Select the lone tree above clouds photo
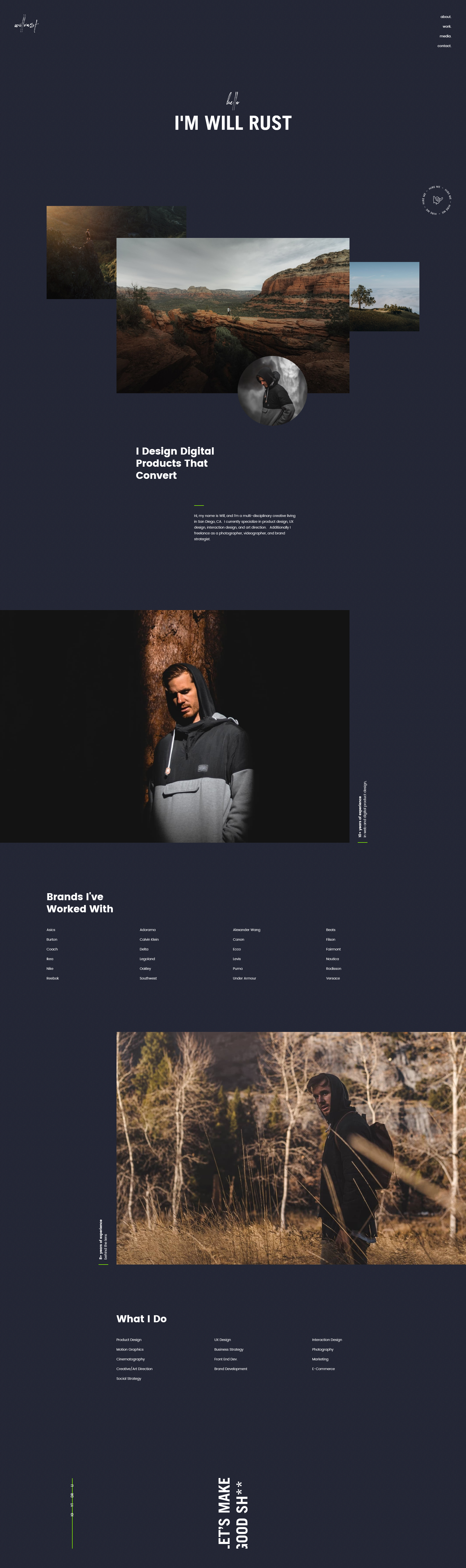The image size is (466, 1568). coord(384,296)
